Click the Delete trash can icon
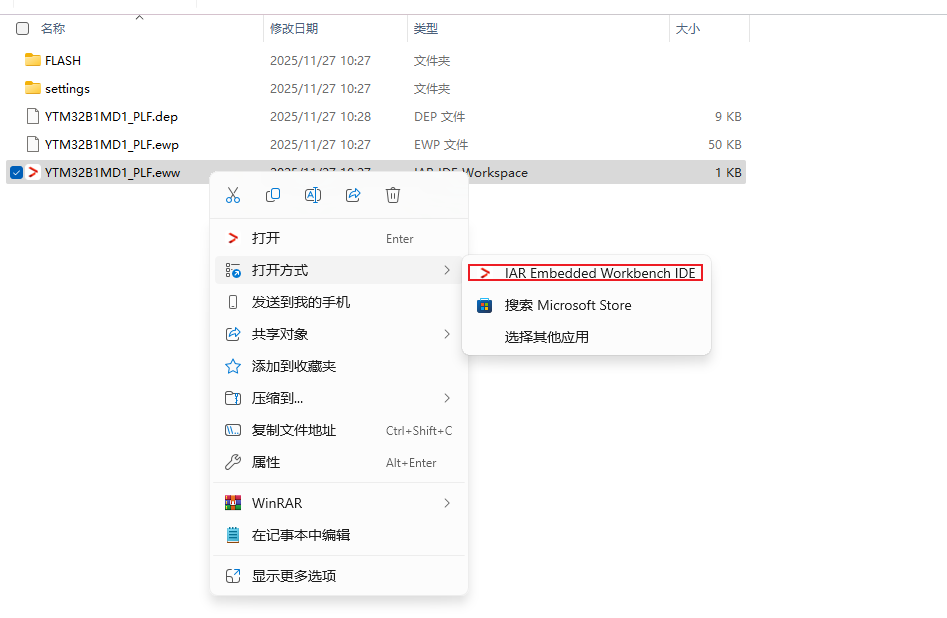The image size is (947, 618). click(393, 196)
